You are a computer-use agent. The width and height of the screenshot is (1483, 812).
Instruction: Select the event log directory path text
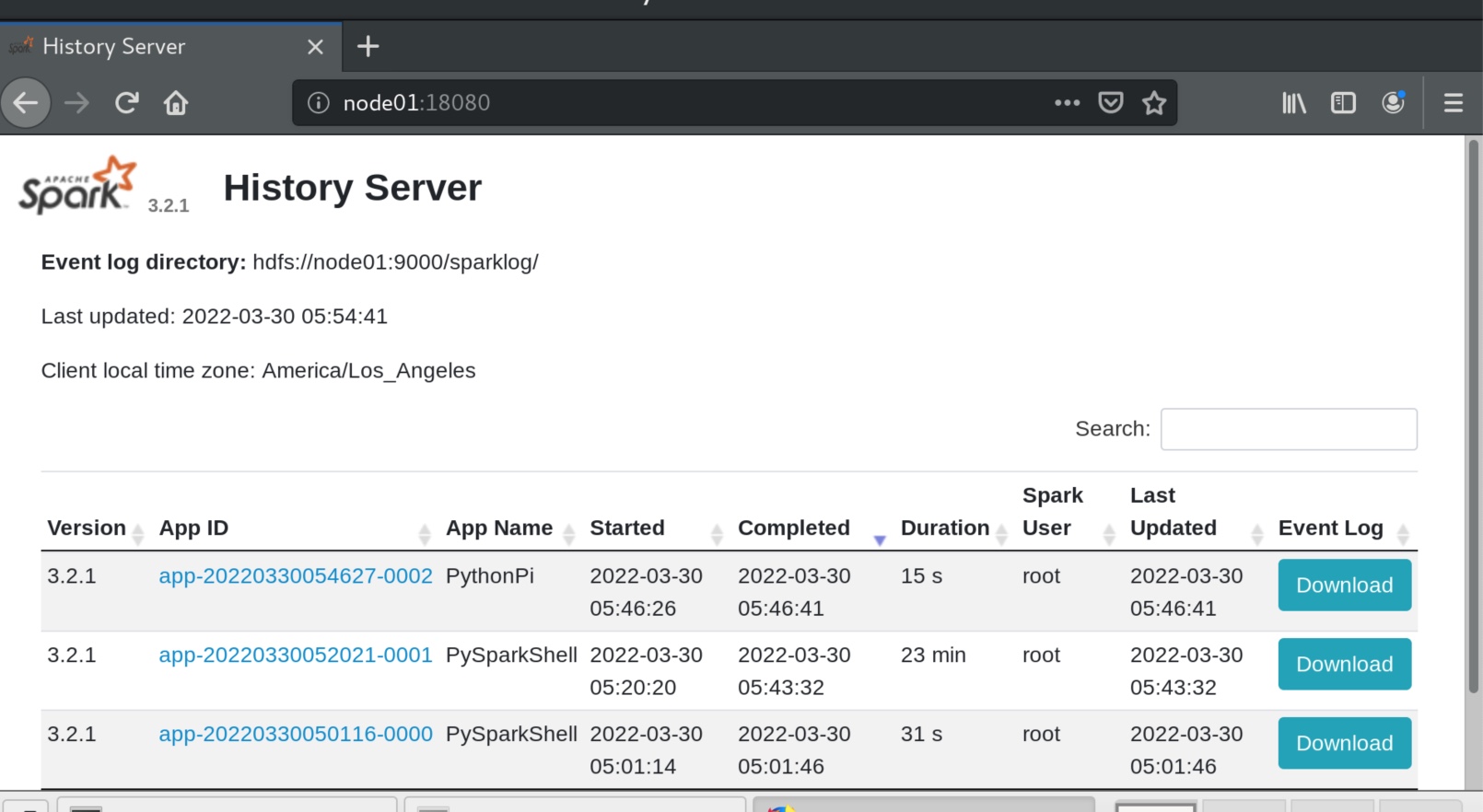click(x=395, y=261)
